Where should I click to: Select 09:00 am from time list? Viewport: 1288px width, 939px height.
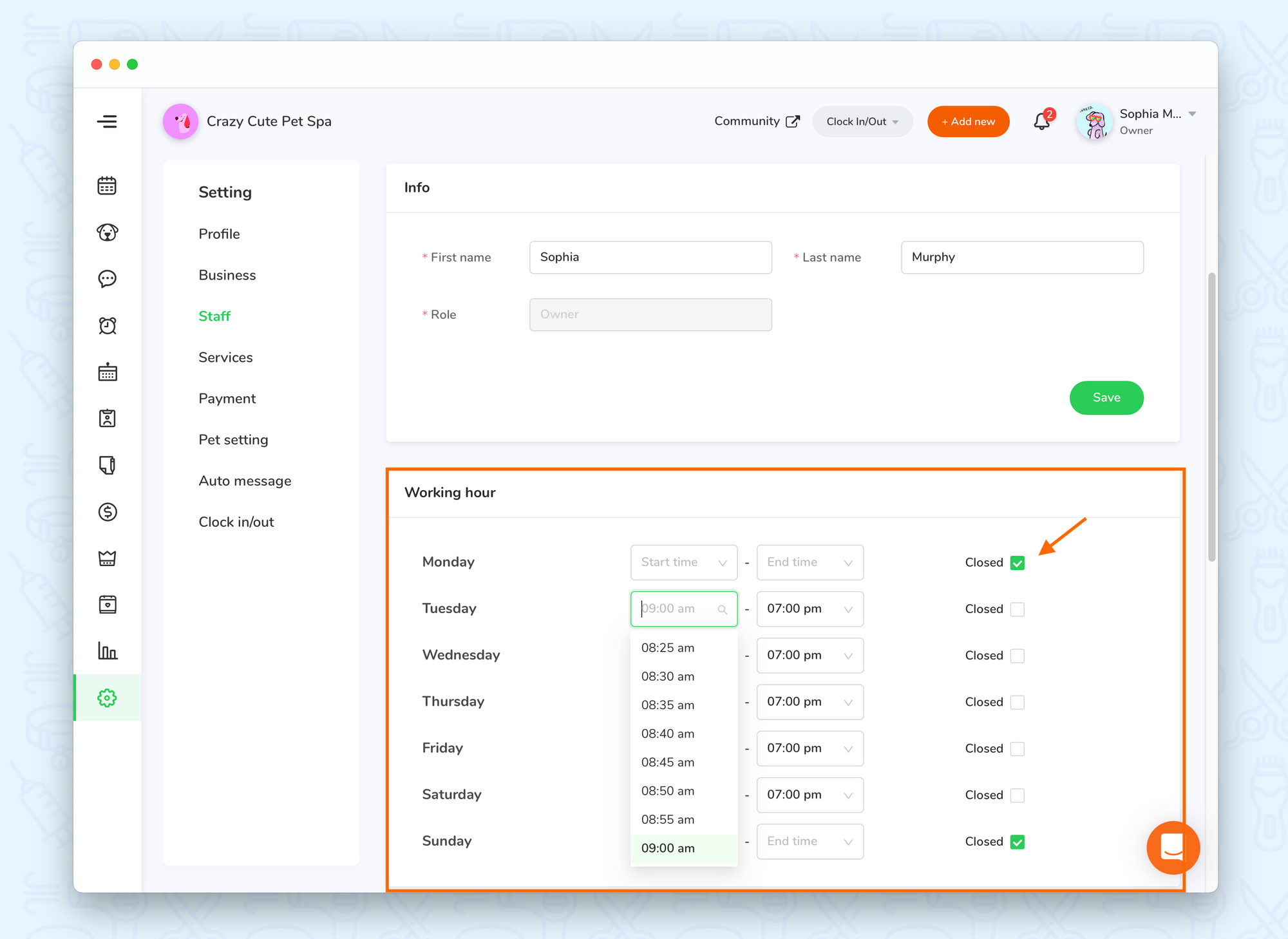684,848
